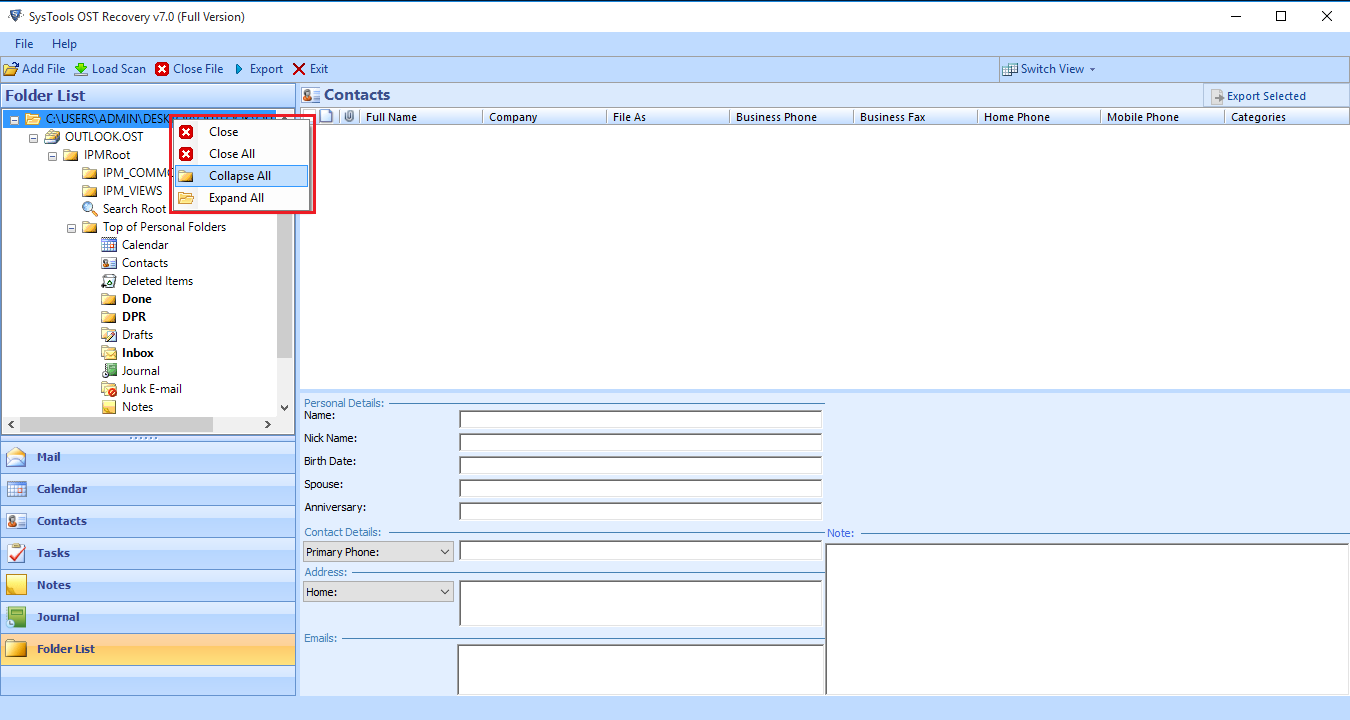Viewport: 1350px width, 720px height.
Task: Click folder tree horizontal scrollbar right arrow
Action: click(268, 425)
